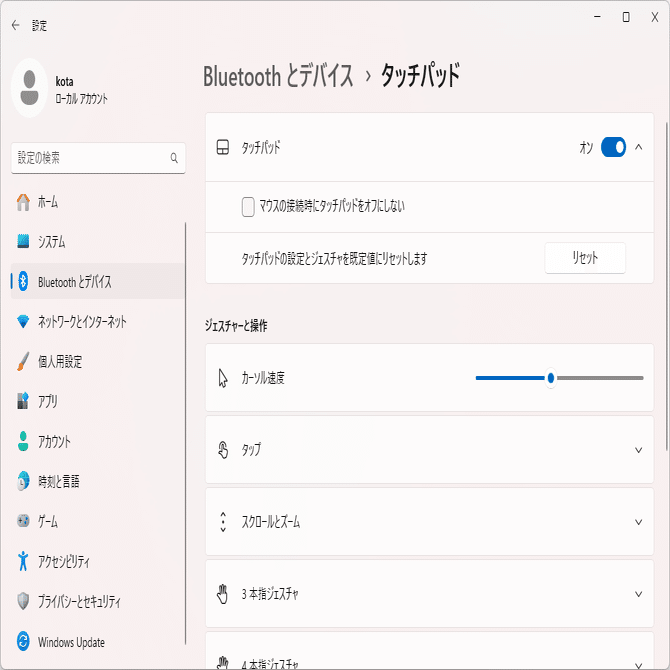Screen dimensions: 670x670
Task: Click the Bluetooth icon in the sidebar
Action: point(24,282)
